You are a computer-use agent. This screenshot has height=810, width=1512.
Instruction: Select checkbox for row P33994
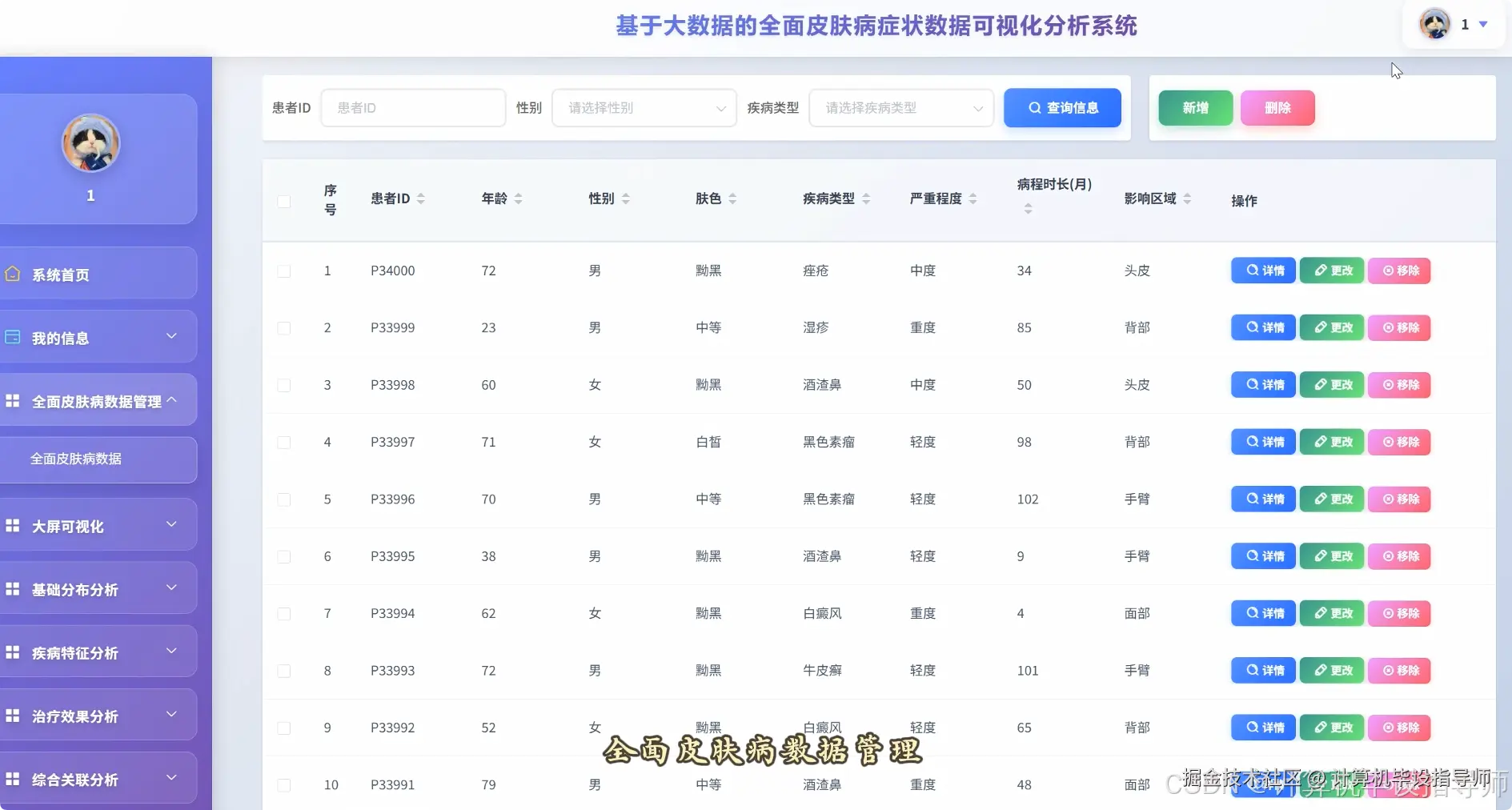(x=283, y=614)
